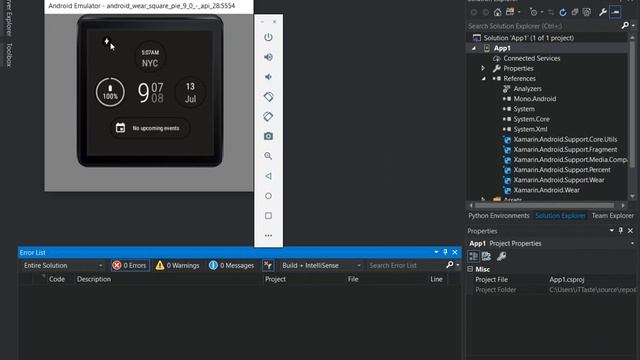Click the Show All Files icon in Solution Explorer
640x360 pixels.
[x=587, y=12]
